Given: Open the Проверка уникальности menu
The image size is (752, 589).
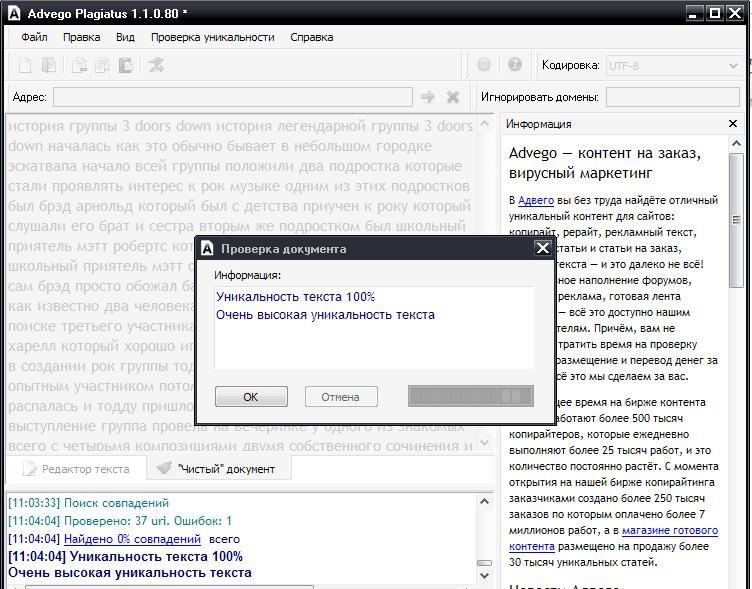Looking at the screenshot, I should click(x=212, y=37).
